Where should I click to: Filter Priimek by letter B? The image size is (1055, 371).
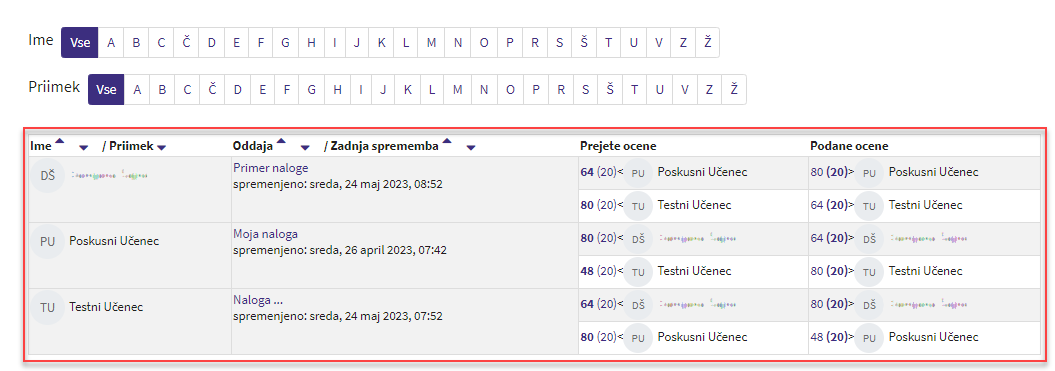(x=162, y=90)
